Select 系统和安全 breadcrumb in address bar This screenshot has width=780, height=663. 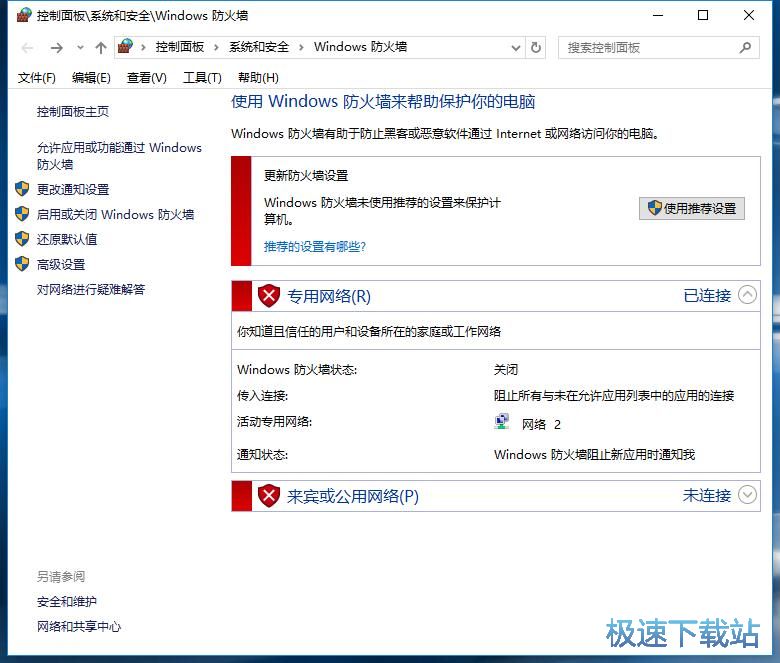tap(259, 47)
